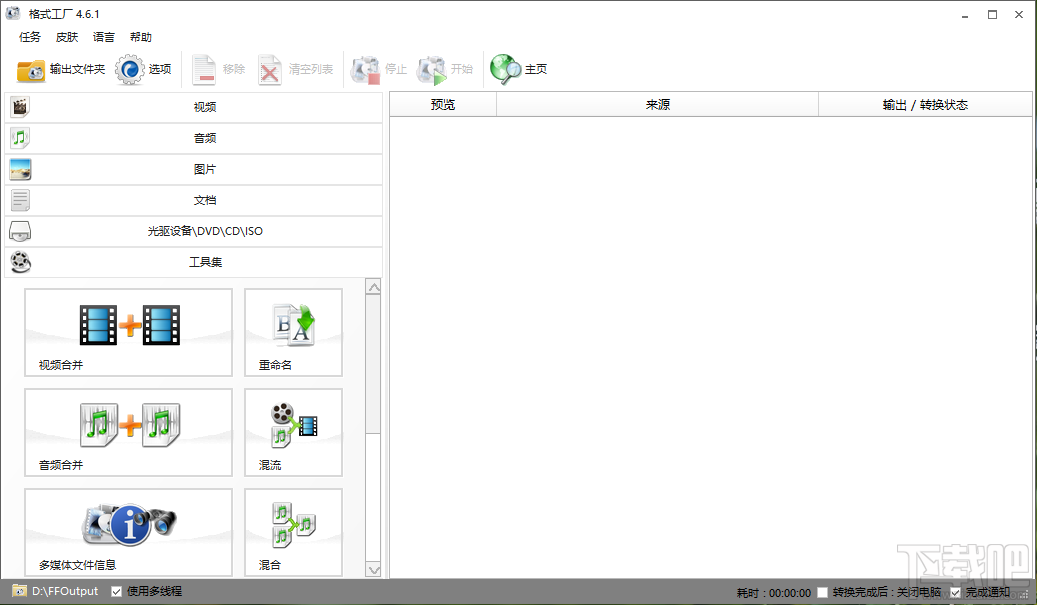Screen dimensions: 1037x605
Task: Click the 开始 start icon
Action: [x=431, y=69]
